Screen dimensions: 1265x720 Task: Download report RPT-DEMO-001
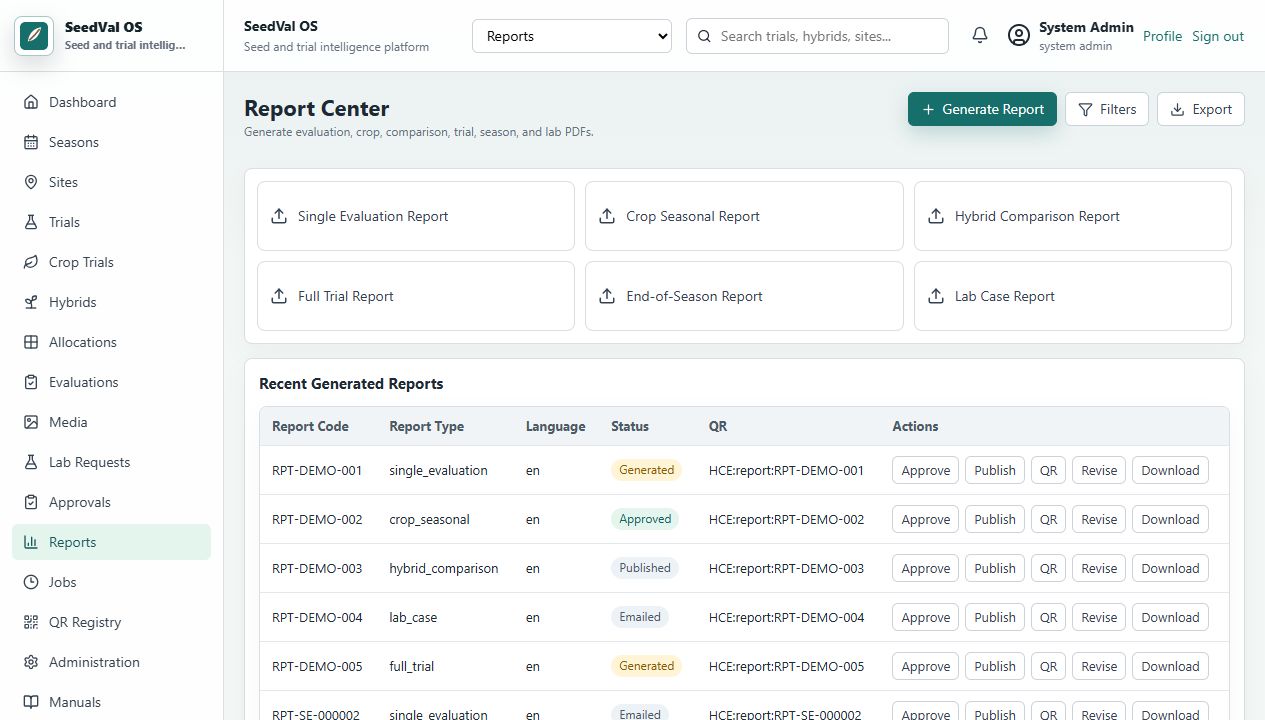tap(1170, 470)
